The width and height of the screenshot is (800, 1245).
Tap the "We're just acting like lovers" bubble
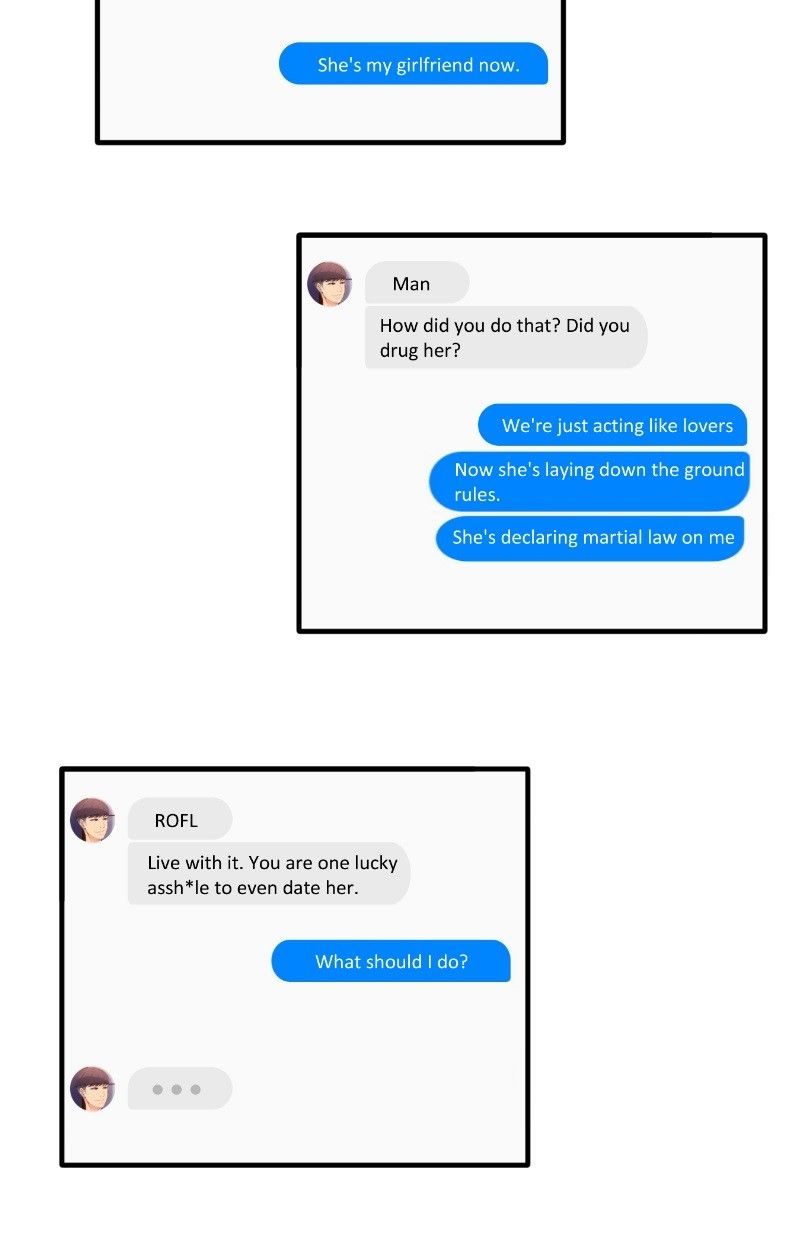click(x=613, y=425)
